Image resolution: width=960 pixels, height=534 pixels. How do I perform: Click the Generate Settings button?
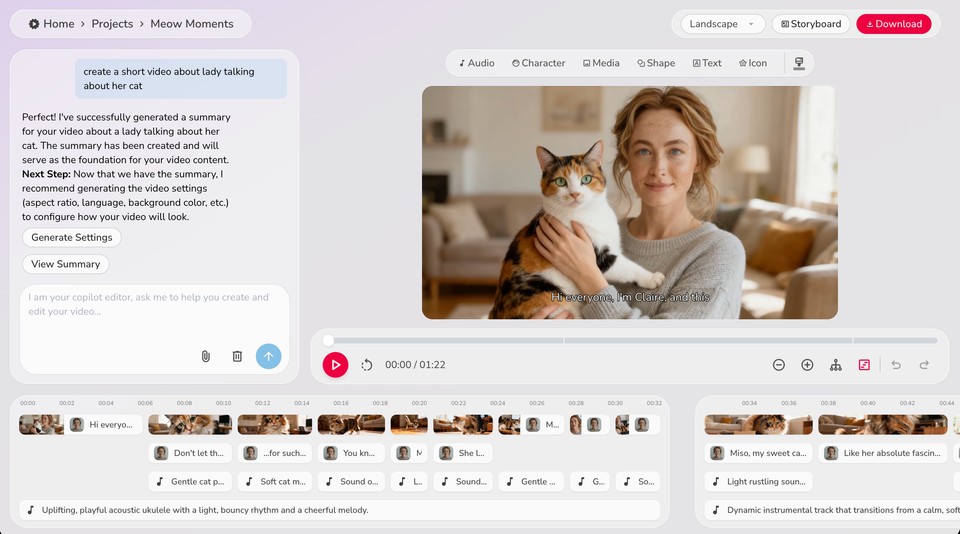click(x=72, y=238)
